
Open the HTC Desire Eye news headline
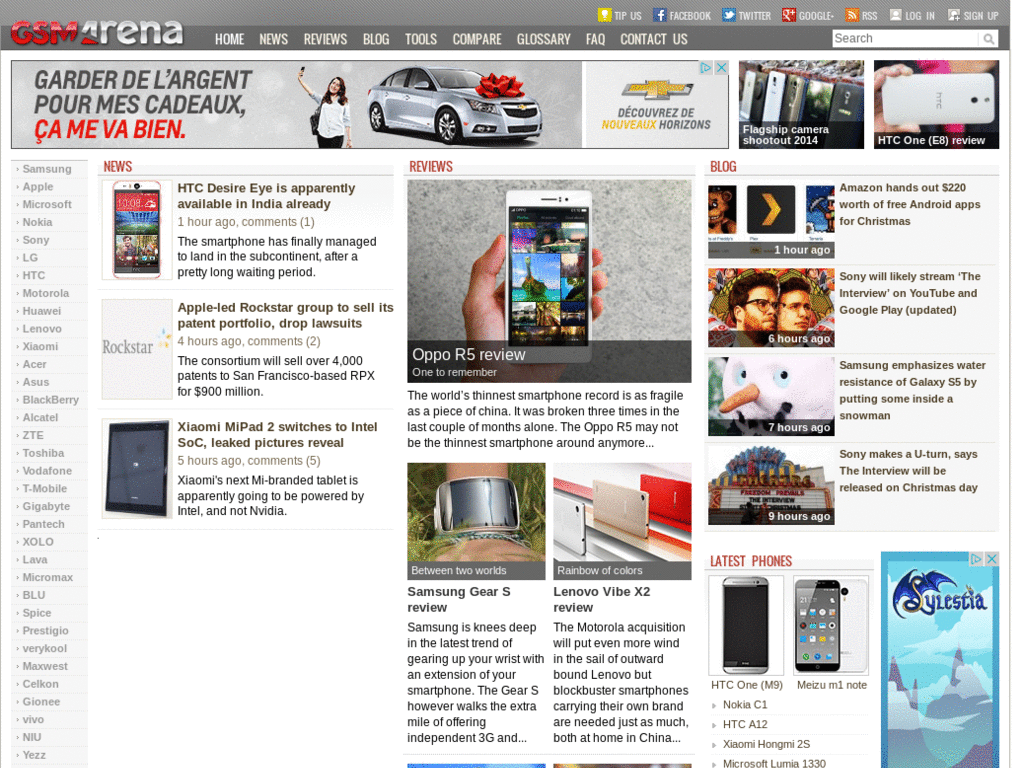click(266, 196)
